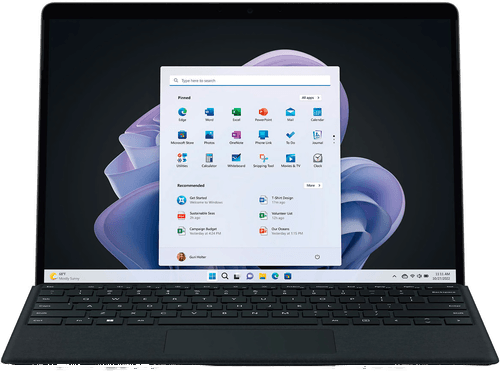Show hidden system tray icons chevron

394,276
